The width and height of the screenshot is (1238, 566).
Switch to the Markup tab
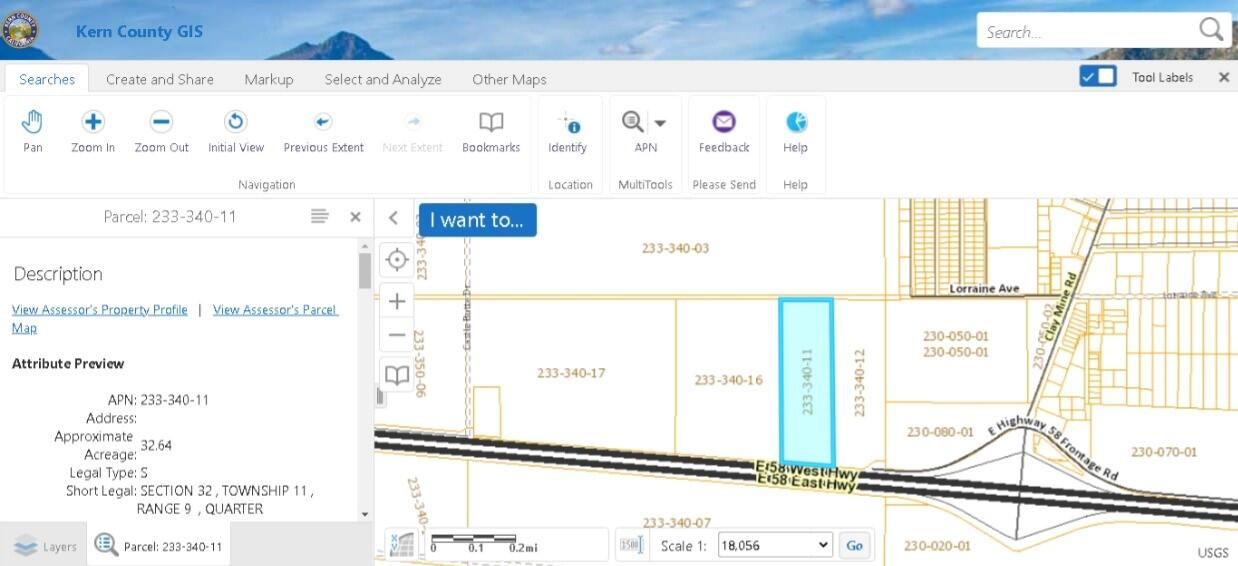pos(268,79)
